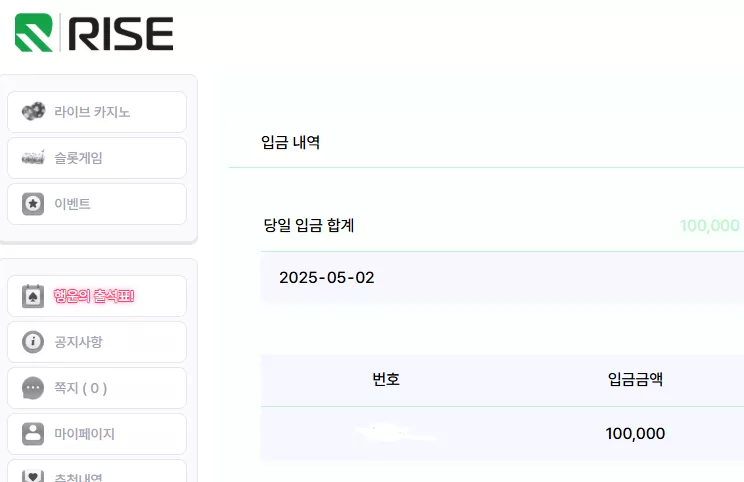This screenshot has width=744, height=482.
Task: Click the RISE green logo icon
Action: coord(34,32)
